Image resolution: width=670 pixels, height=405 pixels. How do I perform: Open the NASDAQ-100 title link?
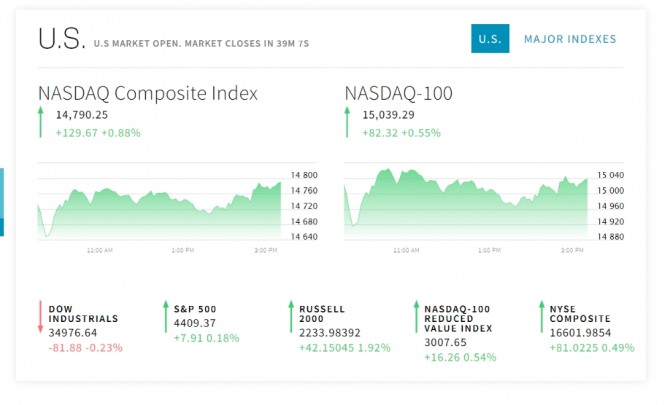tap(399, 93)
